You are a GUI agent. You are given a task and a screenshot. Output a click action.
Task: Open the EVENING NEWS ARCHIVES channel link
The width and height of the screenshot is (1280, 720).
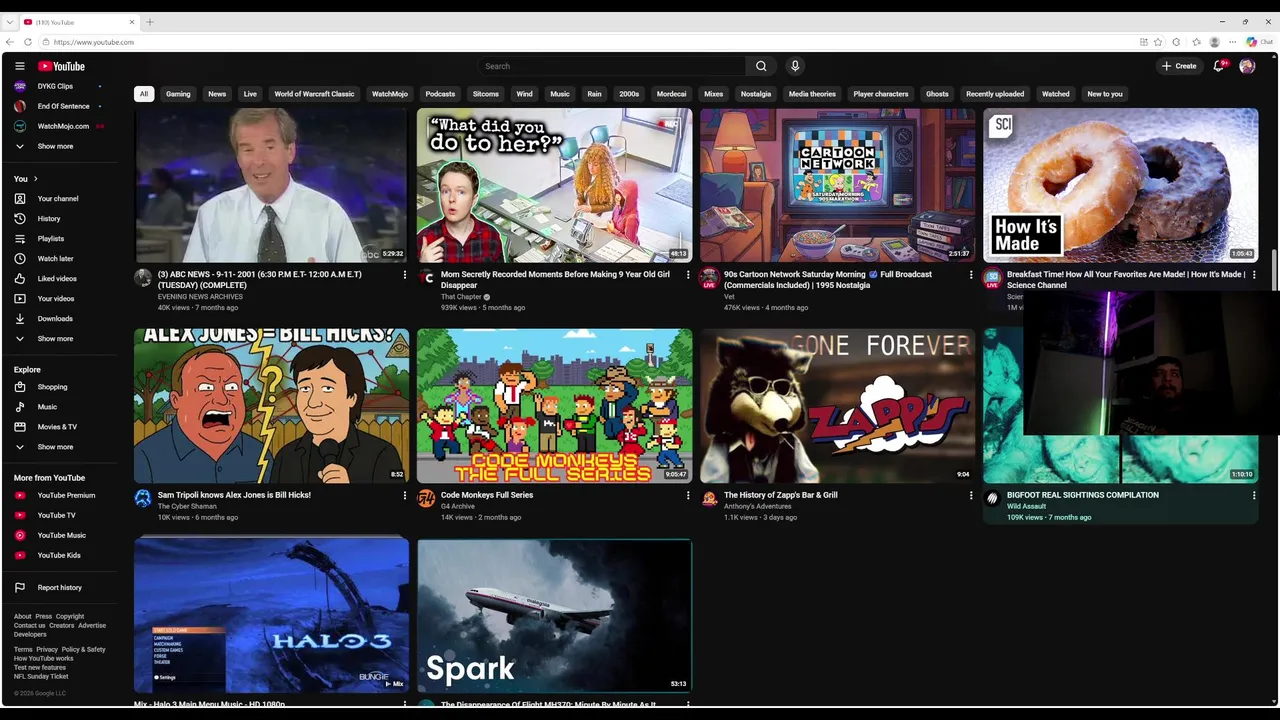(x=200, y=297)
